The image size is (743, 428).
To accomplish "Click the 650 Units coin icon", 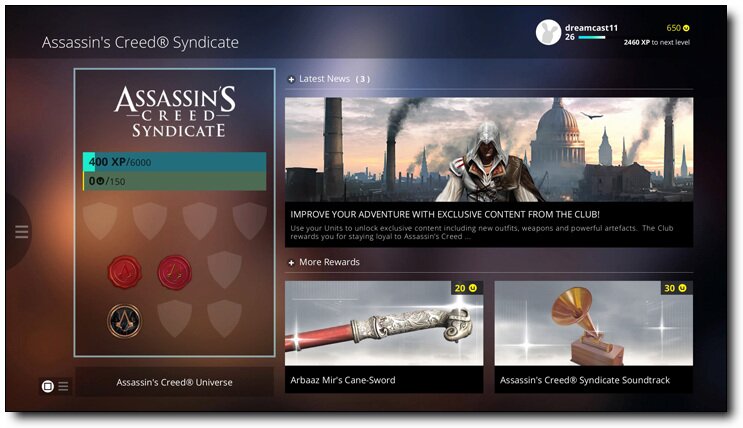I will (686, 28).
